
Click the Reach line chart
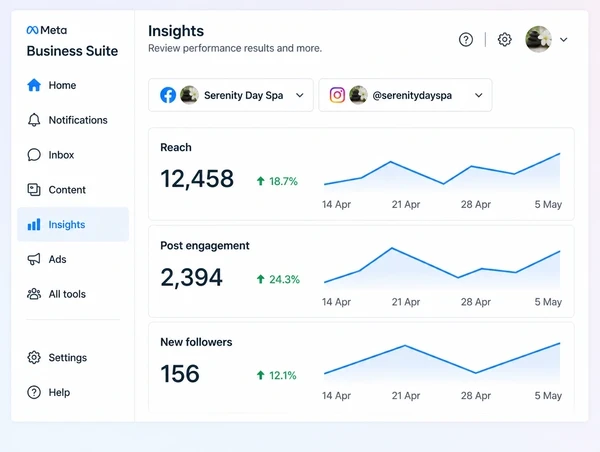(x=442, y=172)
